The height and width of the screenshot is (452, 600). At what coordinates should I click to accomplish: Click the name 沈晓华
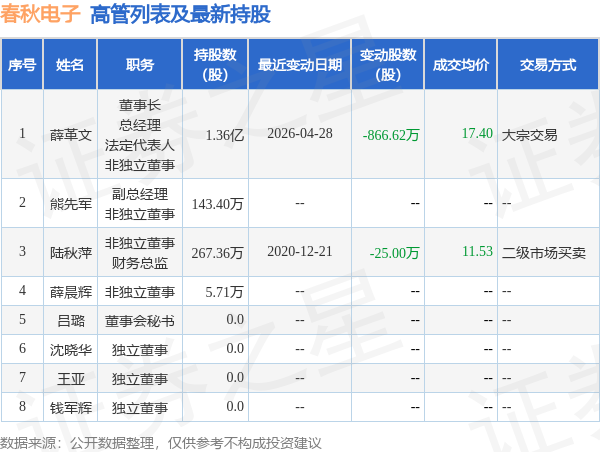coord(71,350)
